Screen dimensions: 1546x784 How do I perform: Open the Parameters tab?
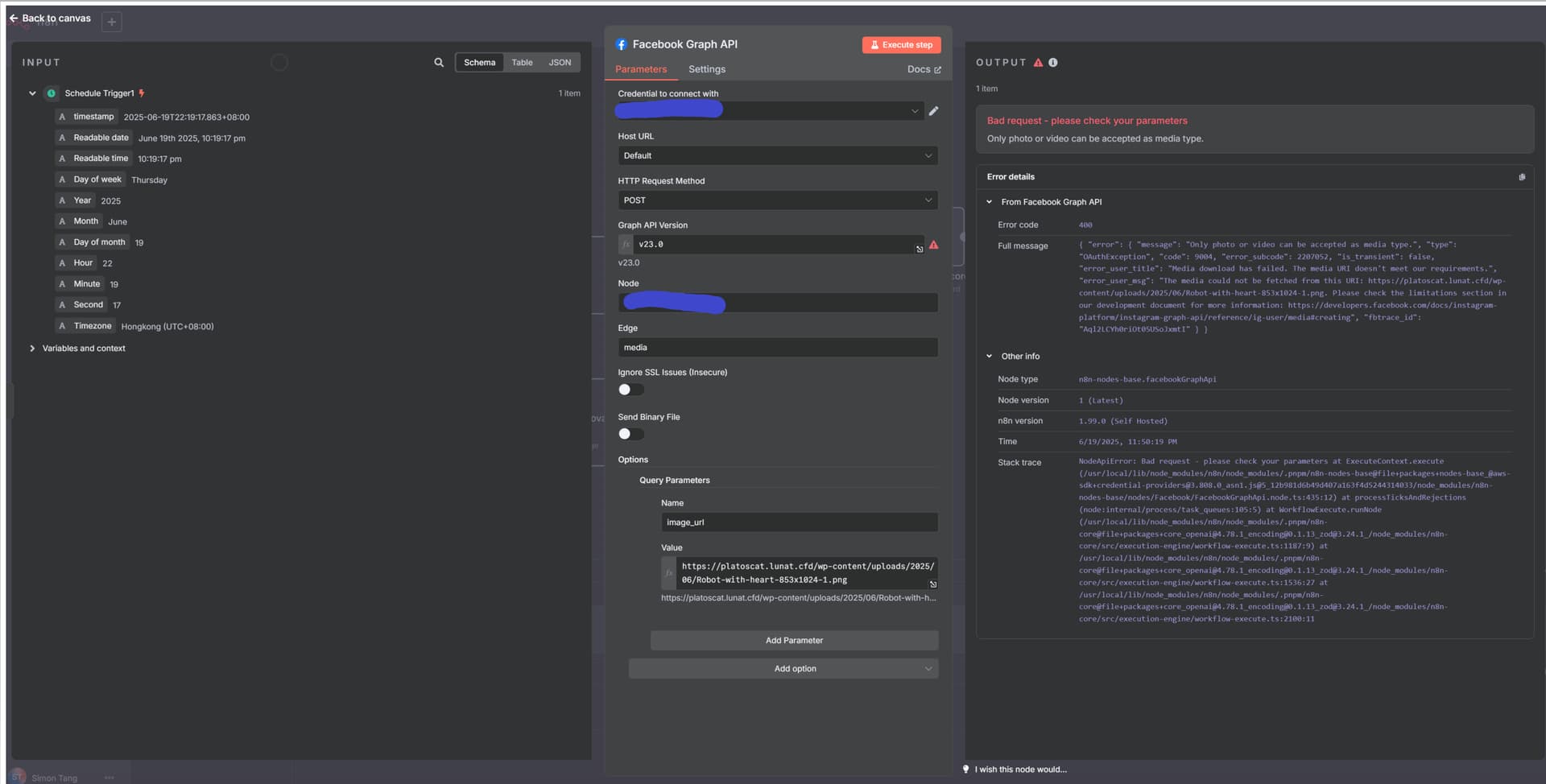click(x=641, y=69)
